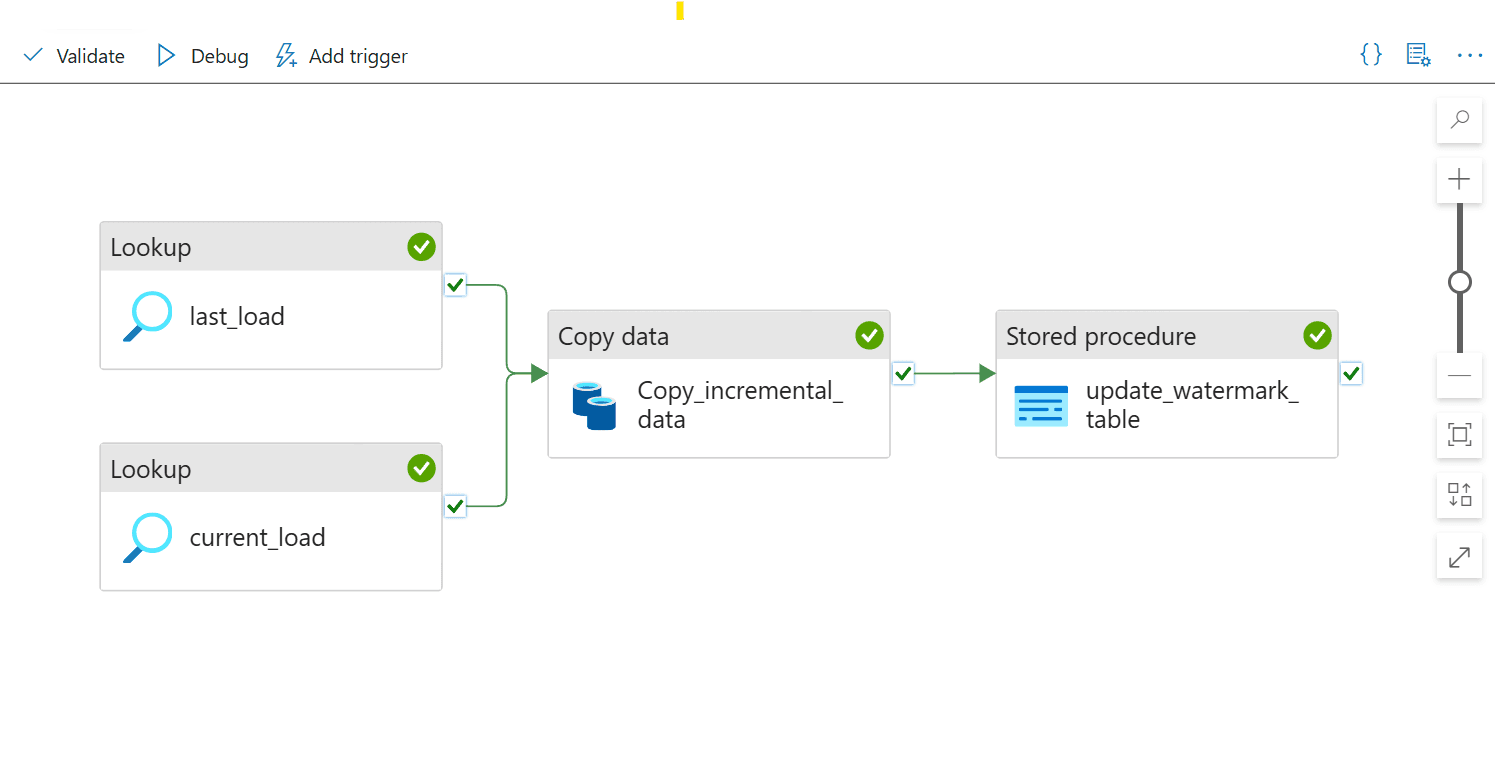Zoom out with the minus button
This screenshot has width=1495, height=783.
coord(1459,375)
